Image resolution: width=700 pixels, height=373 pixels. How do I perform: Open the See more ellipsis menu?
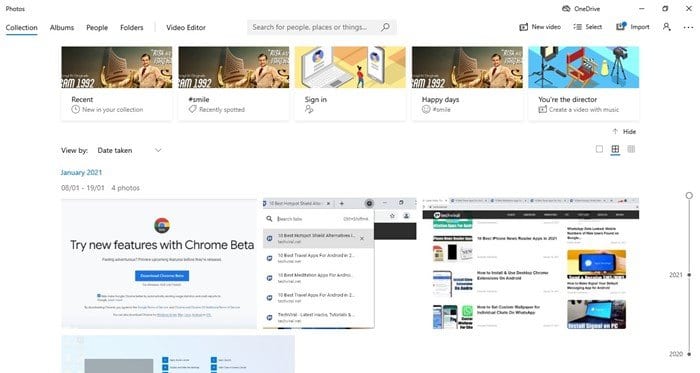point(688,27)
